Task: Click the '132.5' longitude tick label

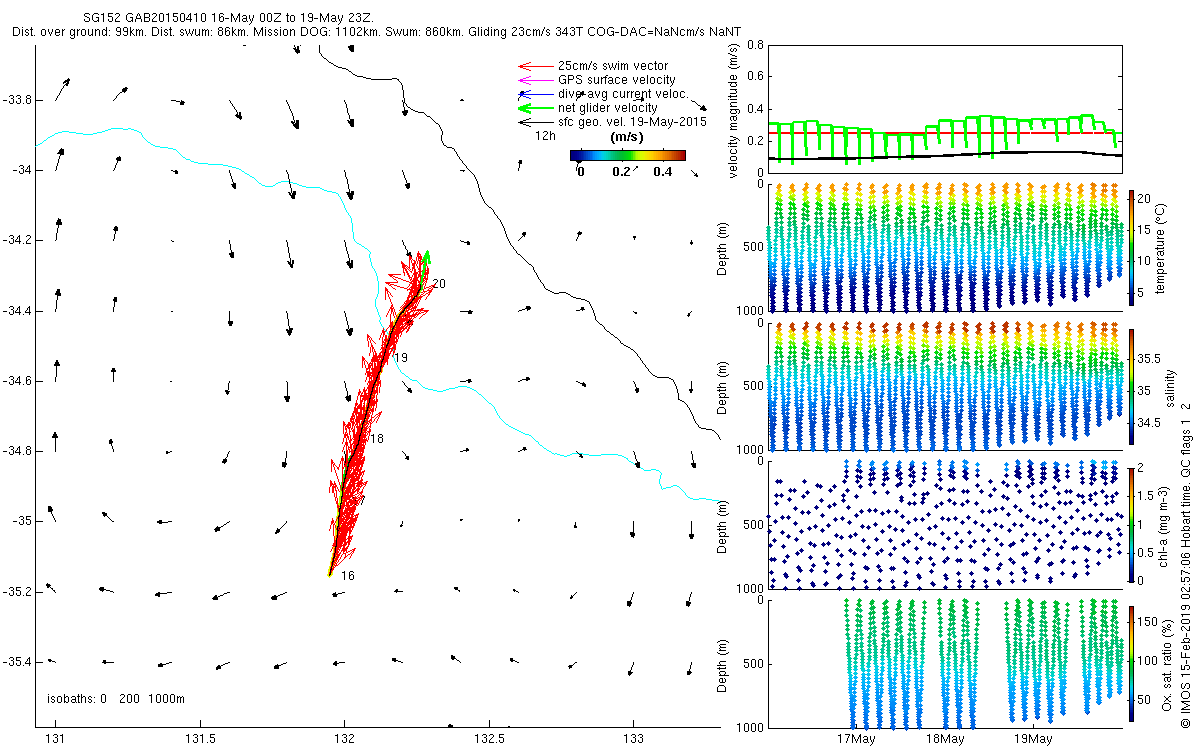Action: 489,739
